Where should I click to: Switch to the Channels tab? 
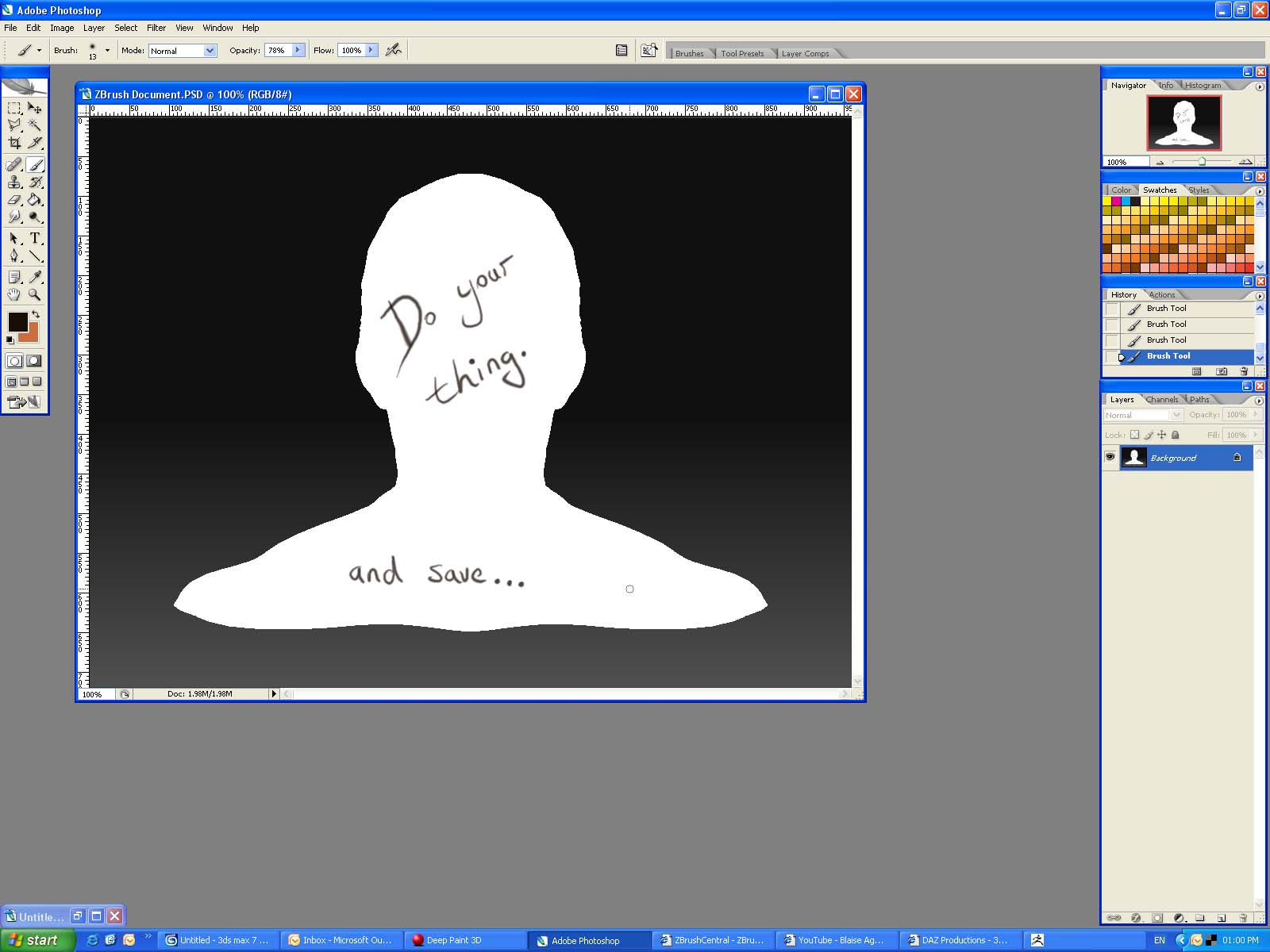click(x=1161, y=399)
